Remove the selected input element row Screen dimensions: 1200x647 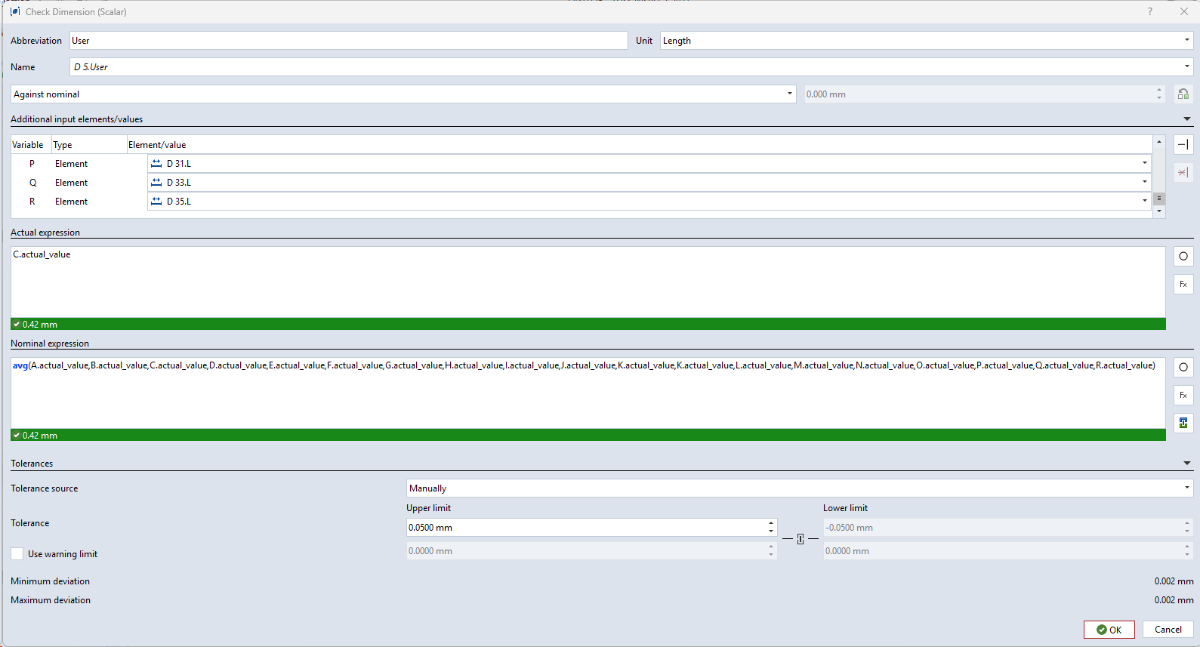tap(1183, 173)
